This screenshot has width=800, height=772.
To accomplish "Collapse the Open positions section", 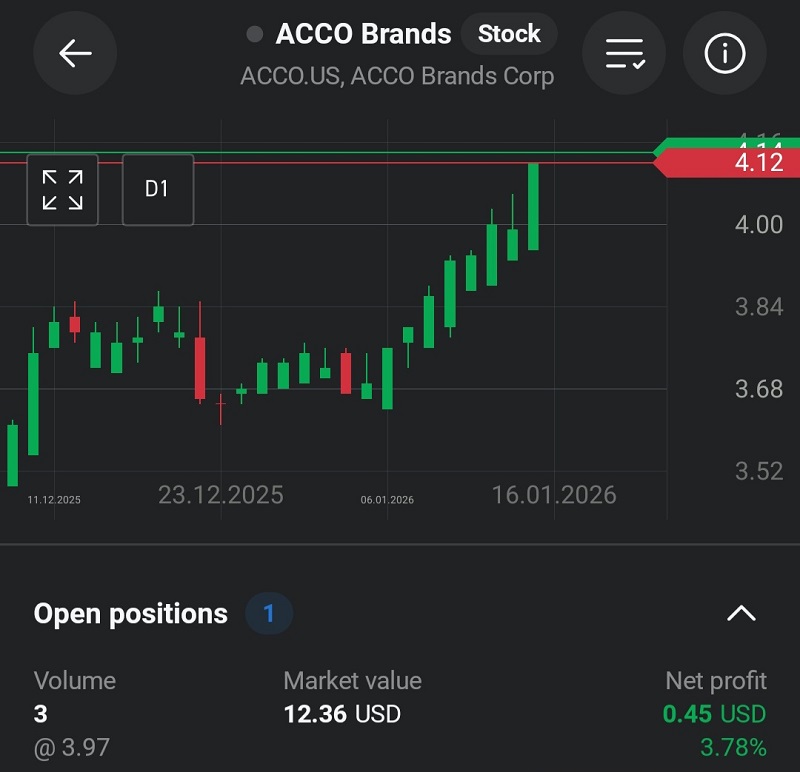I will 741,613.
